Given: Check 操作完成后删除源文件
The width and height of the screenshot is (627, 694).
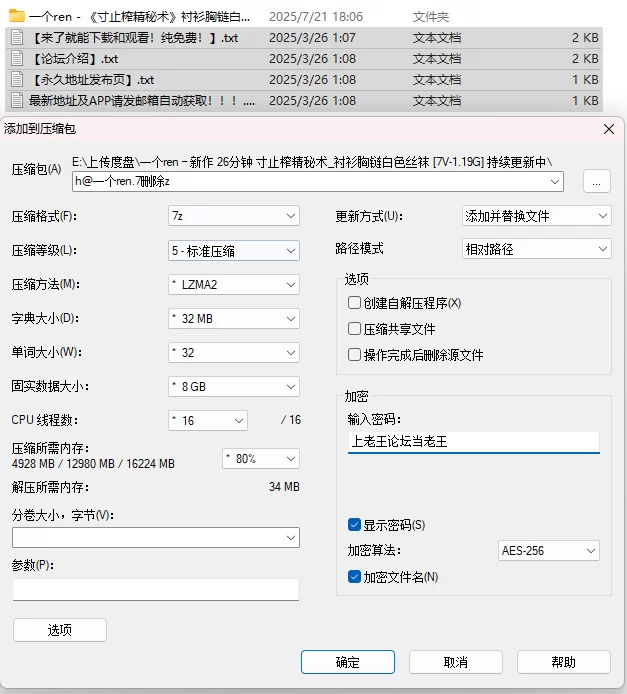Looking at the screenshot, I should (x=354, y=355).
